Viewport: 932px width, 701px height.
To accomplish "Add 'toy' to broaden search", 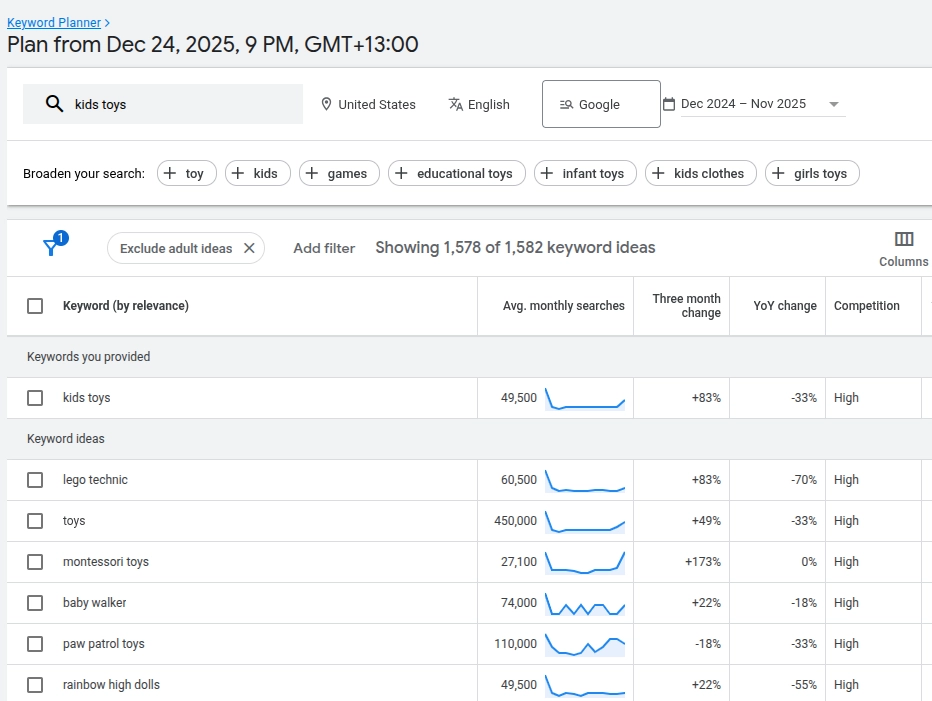I will pos(187,174).
